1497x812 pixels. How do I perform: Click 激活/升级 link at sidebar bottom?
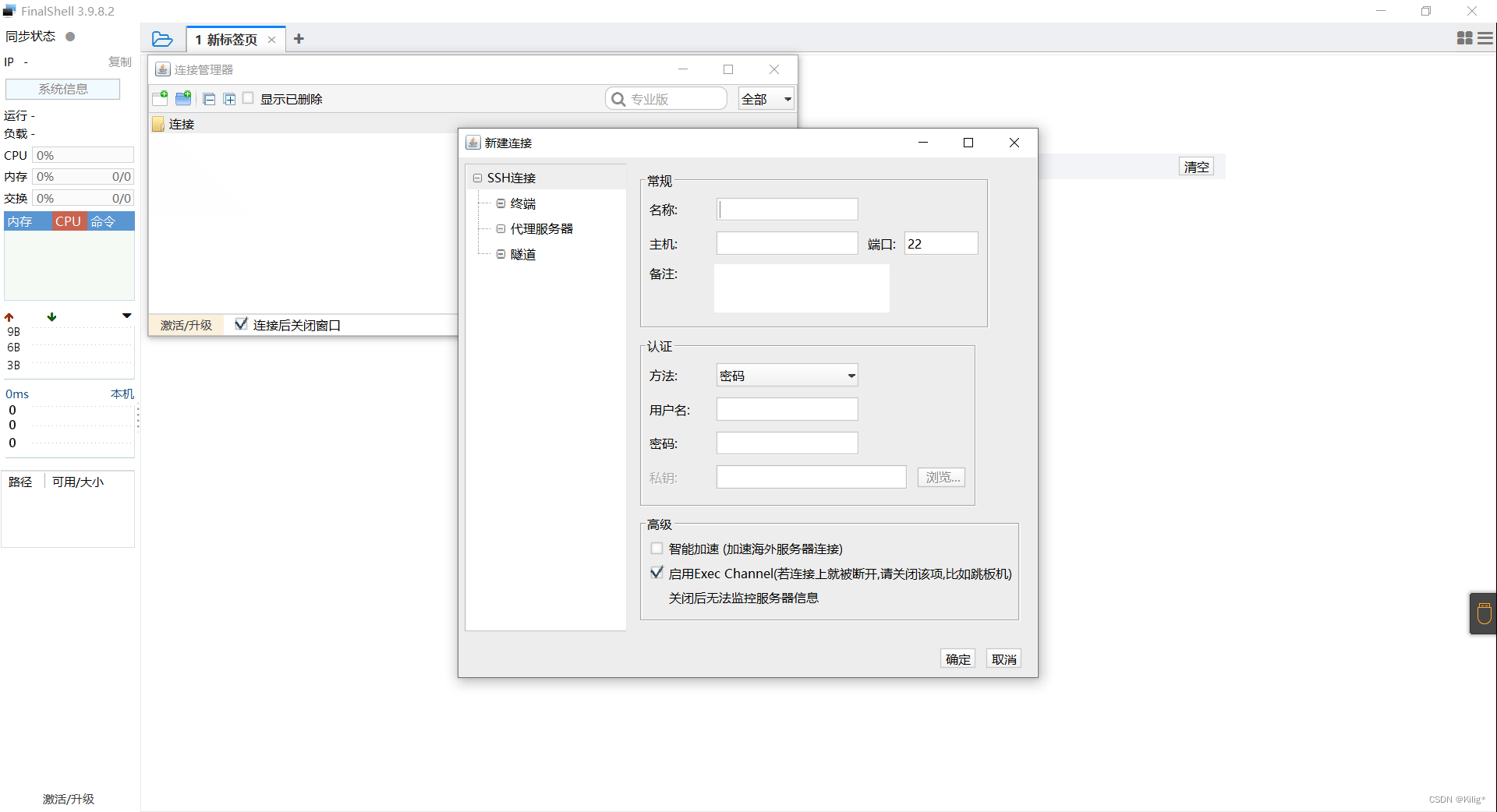(x=69, y=799)
